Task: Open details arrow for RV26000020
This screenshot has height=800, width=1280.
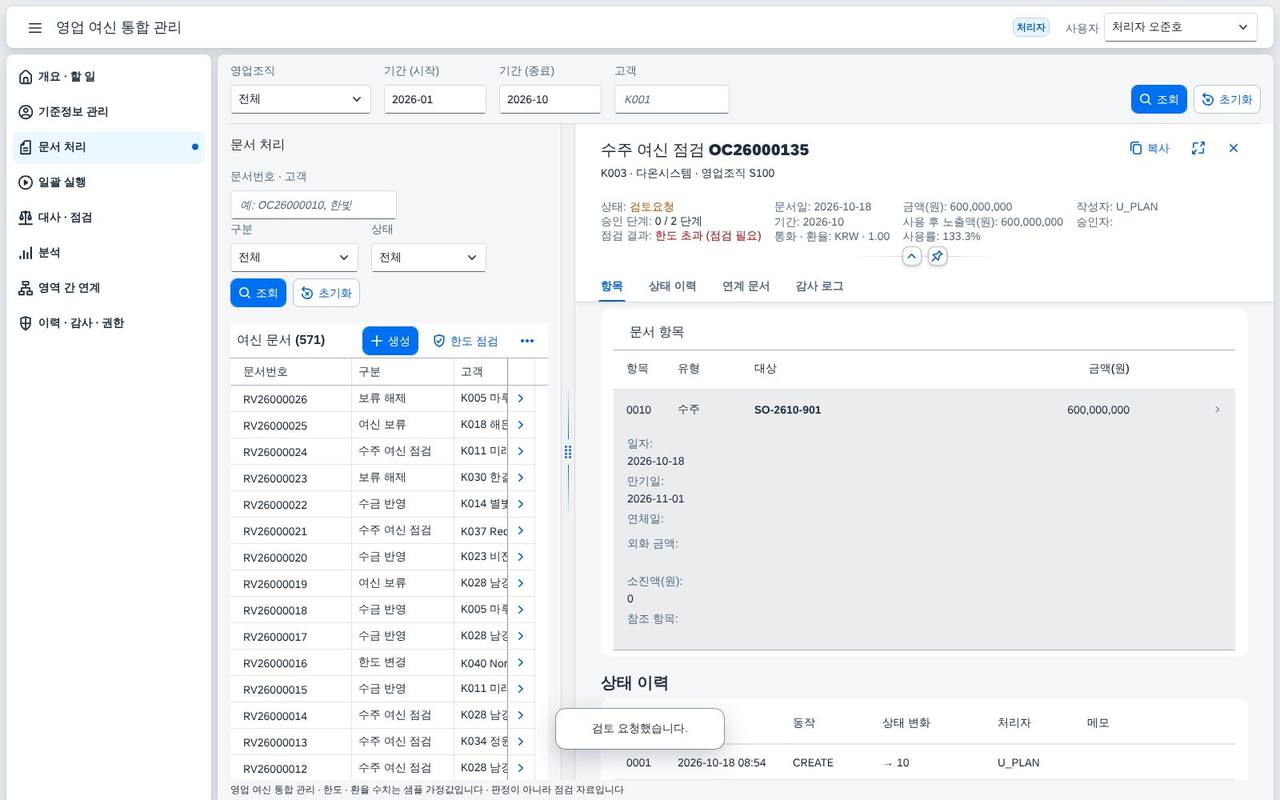Action: (520, 557)
